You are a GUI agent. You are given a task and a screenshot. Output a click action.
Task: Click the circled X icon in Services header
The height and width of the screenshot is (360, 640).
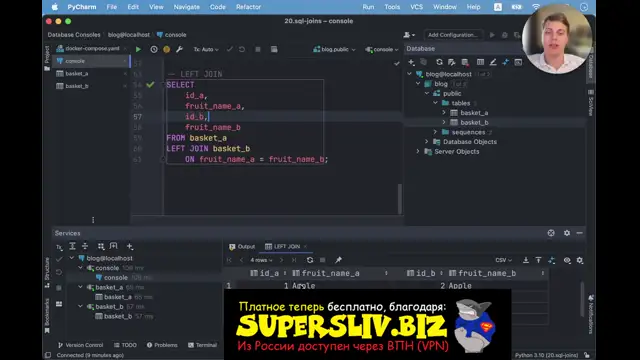click(551, 233)
